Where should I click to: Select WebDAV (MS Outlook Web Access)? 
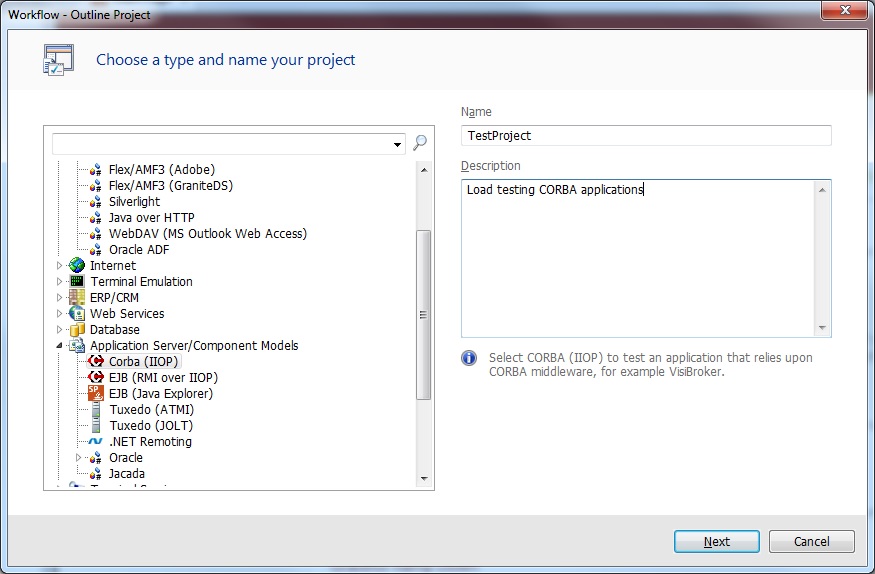point(207,234)
